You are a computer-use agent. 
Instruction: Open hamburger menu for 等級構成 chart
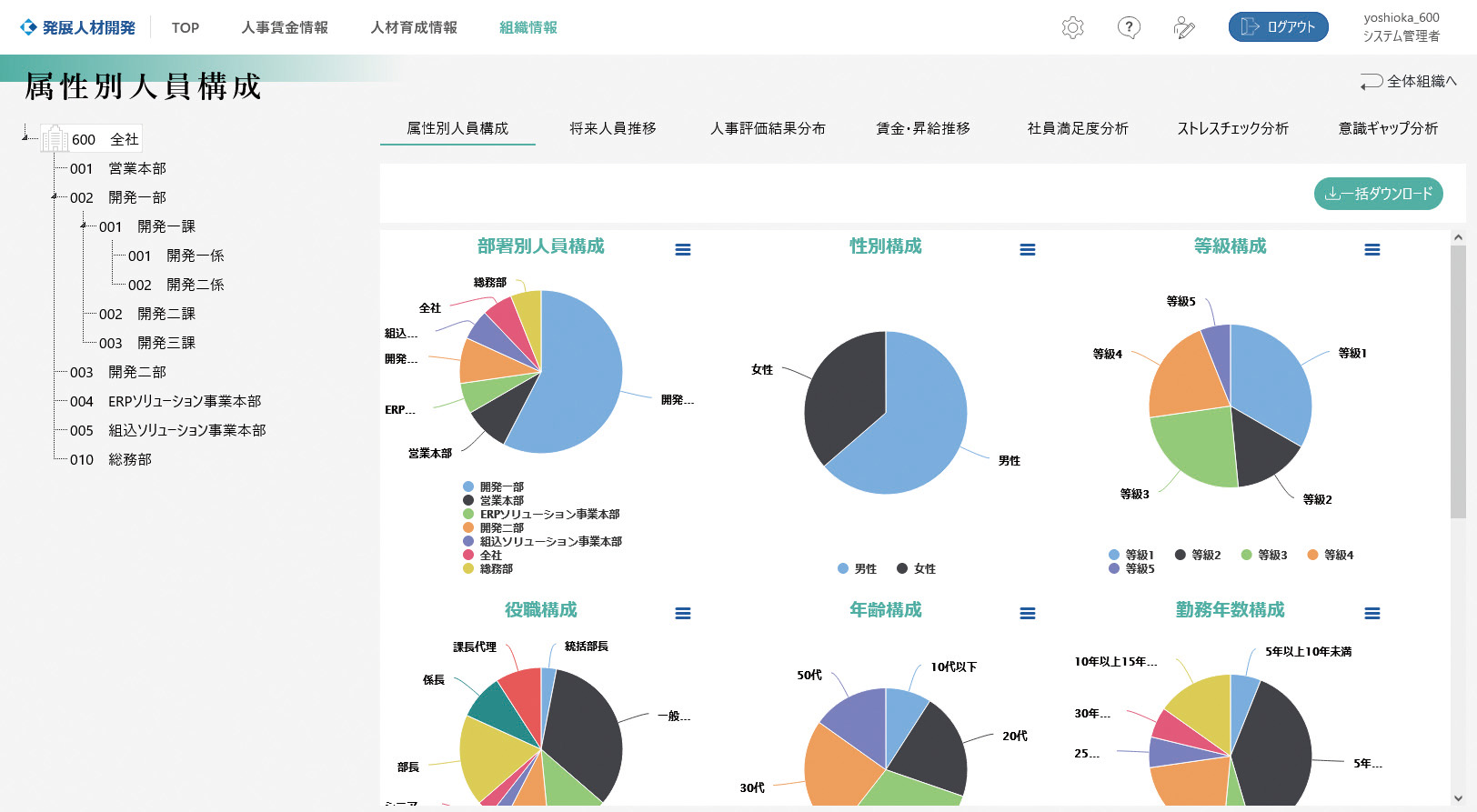coord(1372,250)
